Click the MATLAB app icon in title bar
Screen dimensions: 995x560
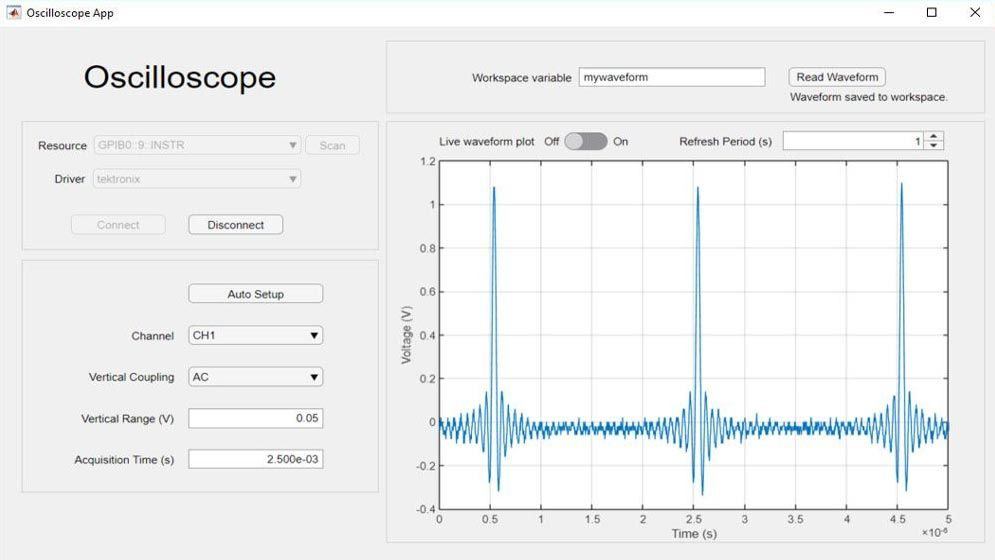point(14,13)
